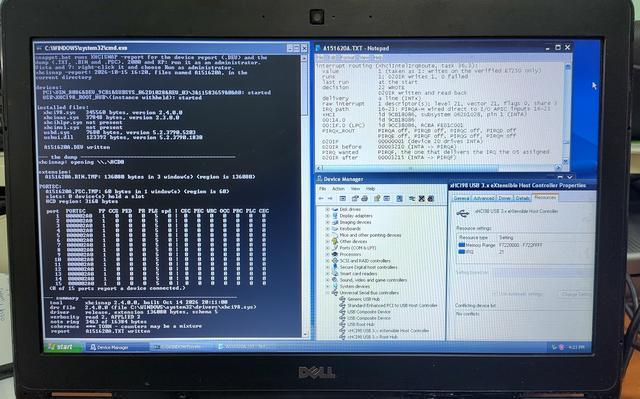Select xHCI98 USB 3.x eXtensible Host Controller item
Screen dimensions: 640x399
coord(388,330)
